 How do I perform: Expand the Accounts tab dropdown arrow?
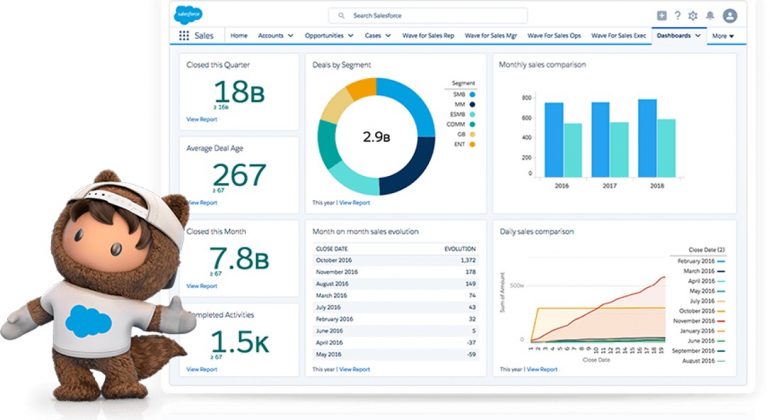point(290,35)
